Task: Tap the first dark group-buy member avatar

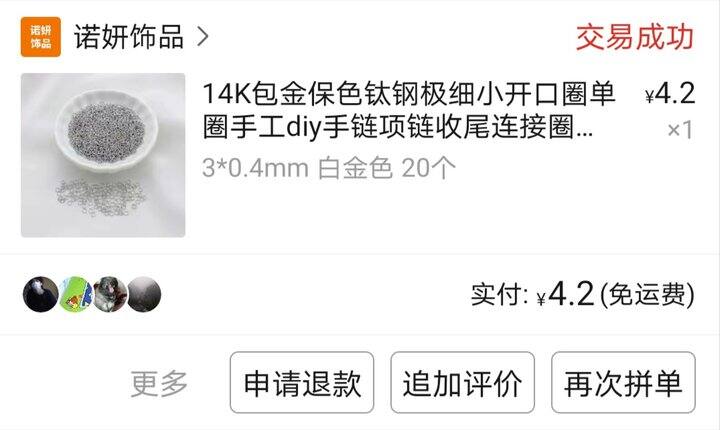Action: [40, 294]
